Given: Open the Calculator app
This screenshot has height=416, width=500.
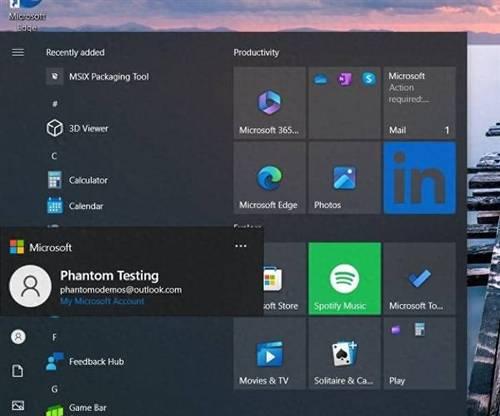Looking at the screenshot, I should (x=77, y=180).
